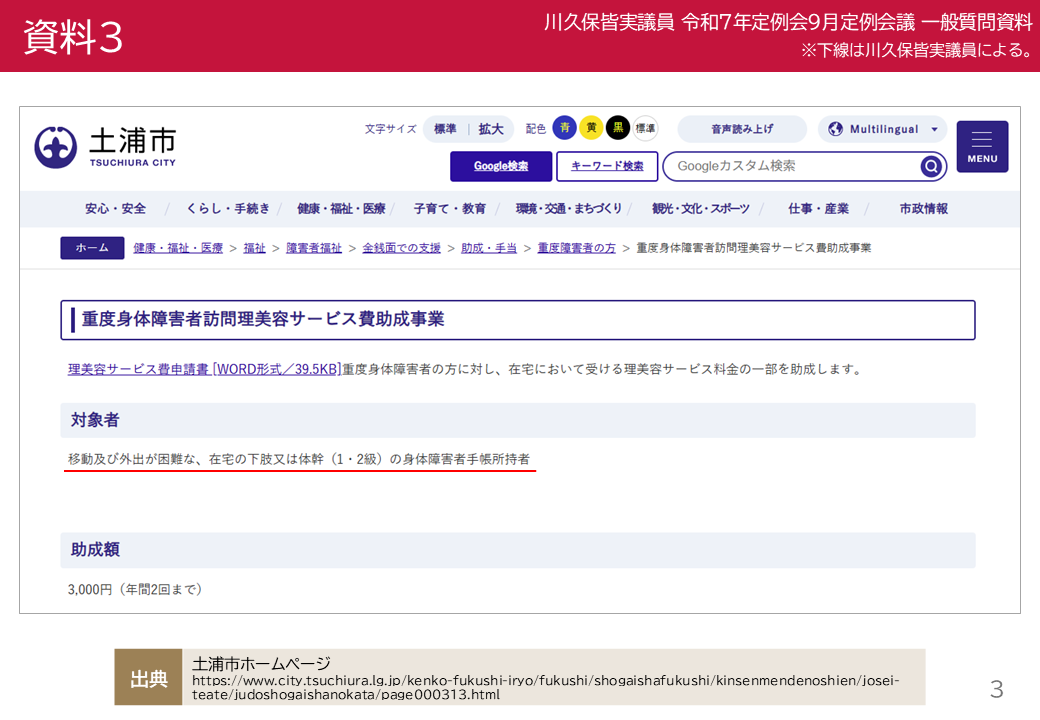
Task: Select the blue 青 color scheme
Action: click(x=564, y=128)
